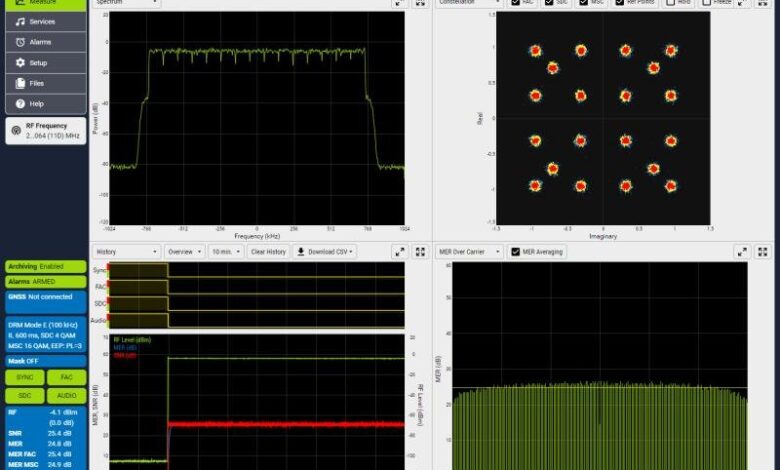Image resolution: width=780 pixels, height=470 pixels.
Task: Open the Alarms section with the clock icon
Action: pos(45,42)
